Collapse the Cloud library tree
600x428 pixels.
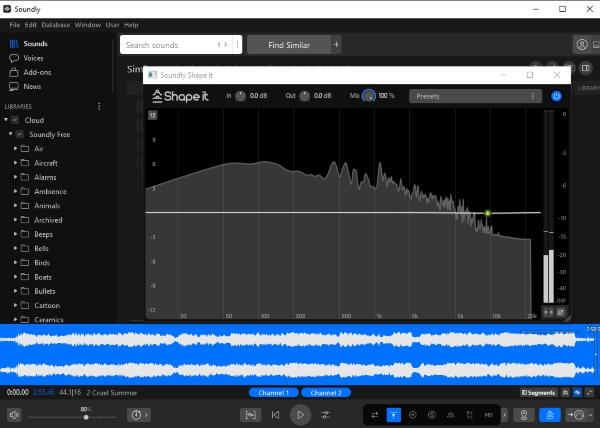click(6, 120)
